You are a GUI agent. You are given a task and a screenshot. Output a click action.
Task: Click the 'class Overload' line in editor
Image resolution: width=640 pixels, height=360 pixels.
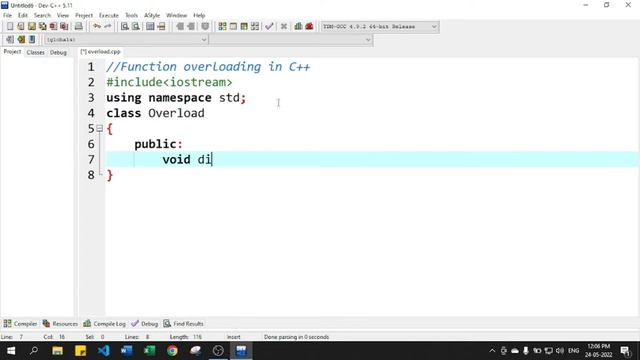(155, 113)
